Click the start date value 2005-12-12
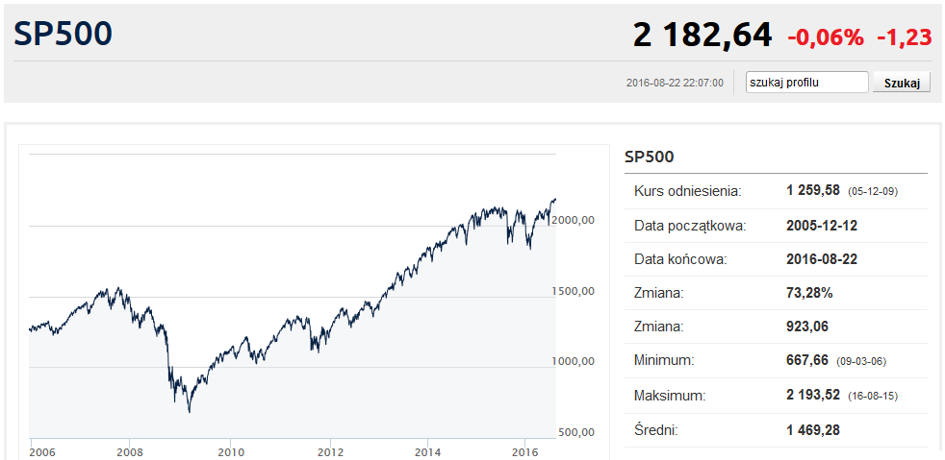This screenshot has width=945, height=460. click(822, 225)
